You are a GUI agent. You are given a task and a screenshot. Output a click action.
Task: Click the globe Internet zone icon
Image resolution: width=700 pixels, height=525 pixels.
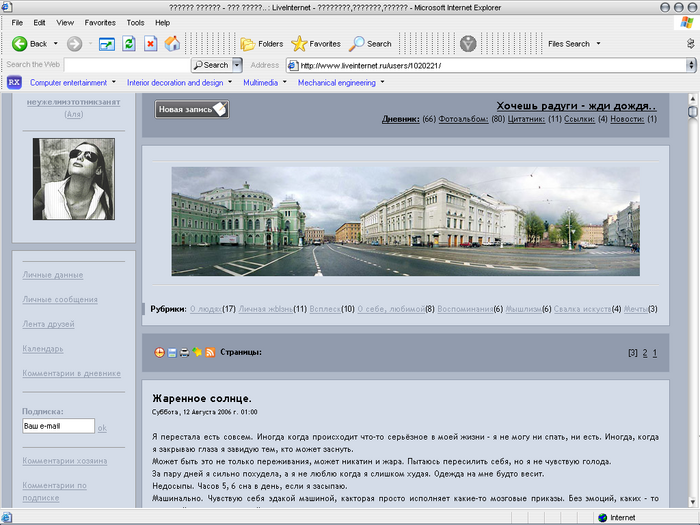[x=603, y=517]
